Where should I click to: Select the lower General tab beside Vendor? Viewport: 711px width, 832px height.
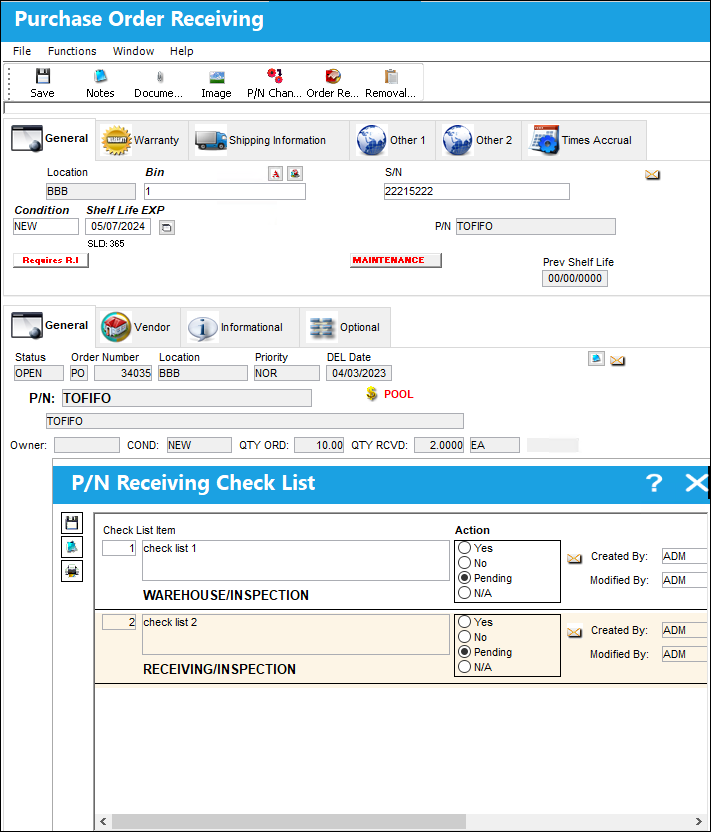point(50,326)
